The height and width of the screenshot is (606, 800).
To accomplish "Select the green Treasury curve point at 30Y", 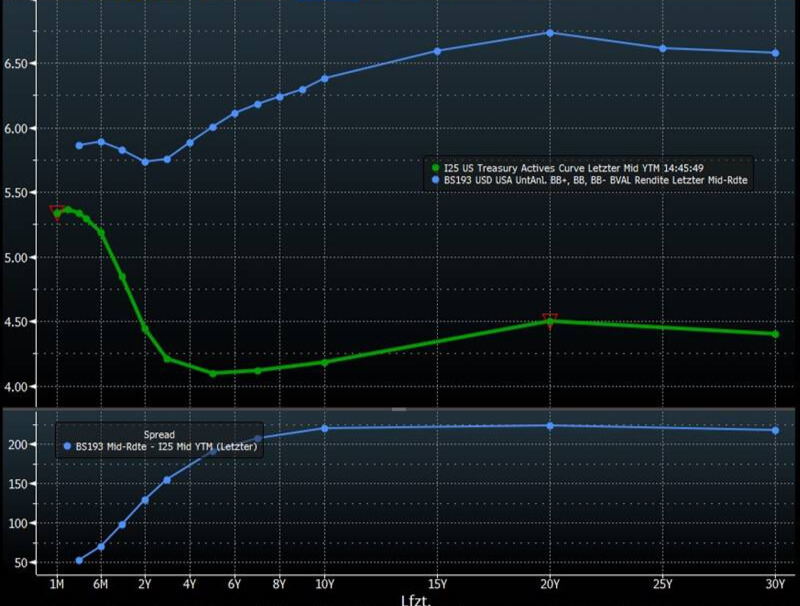I will coord(776,334).
